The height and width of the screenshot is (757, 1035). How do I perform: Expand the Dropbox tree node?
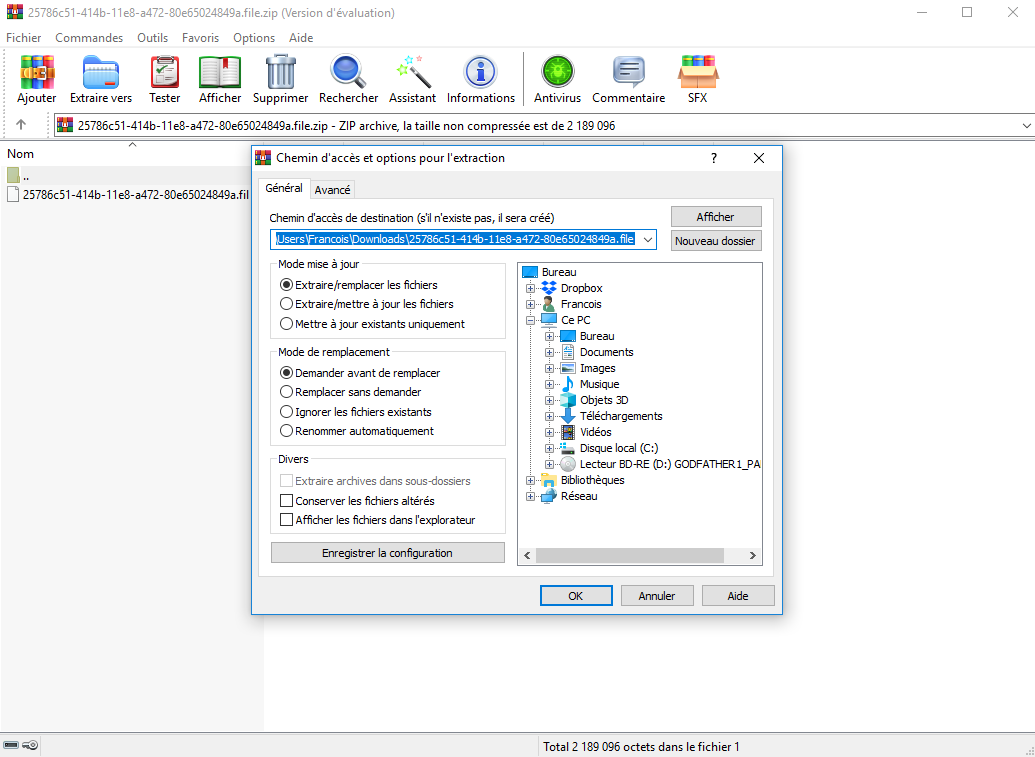coord(531,288)
